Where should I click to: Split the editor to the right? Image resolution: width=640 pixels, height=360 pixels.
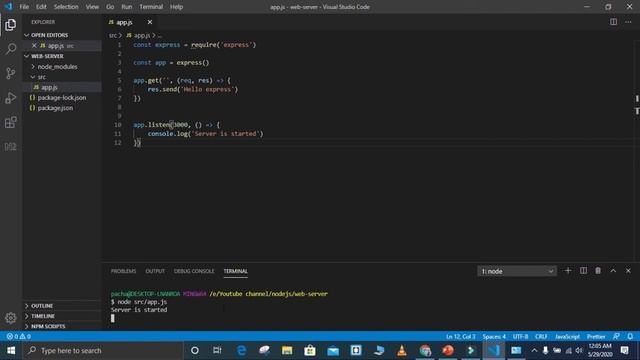click(613, 22)
